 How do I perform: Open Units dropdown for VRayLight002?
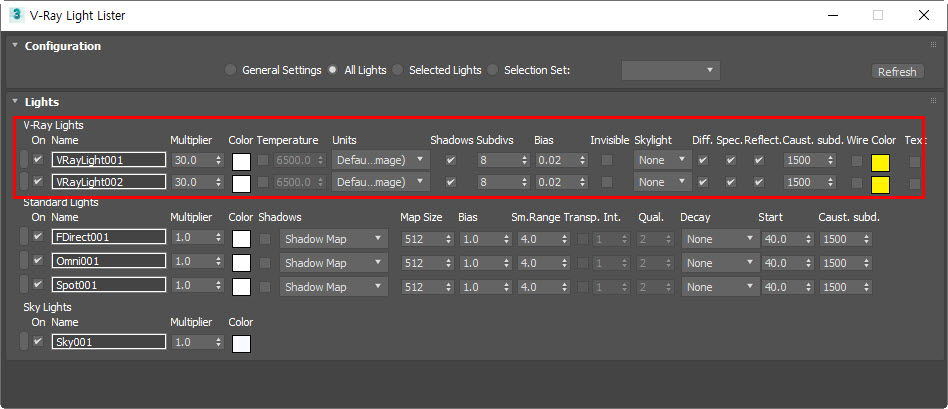(x=381, y=182)
